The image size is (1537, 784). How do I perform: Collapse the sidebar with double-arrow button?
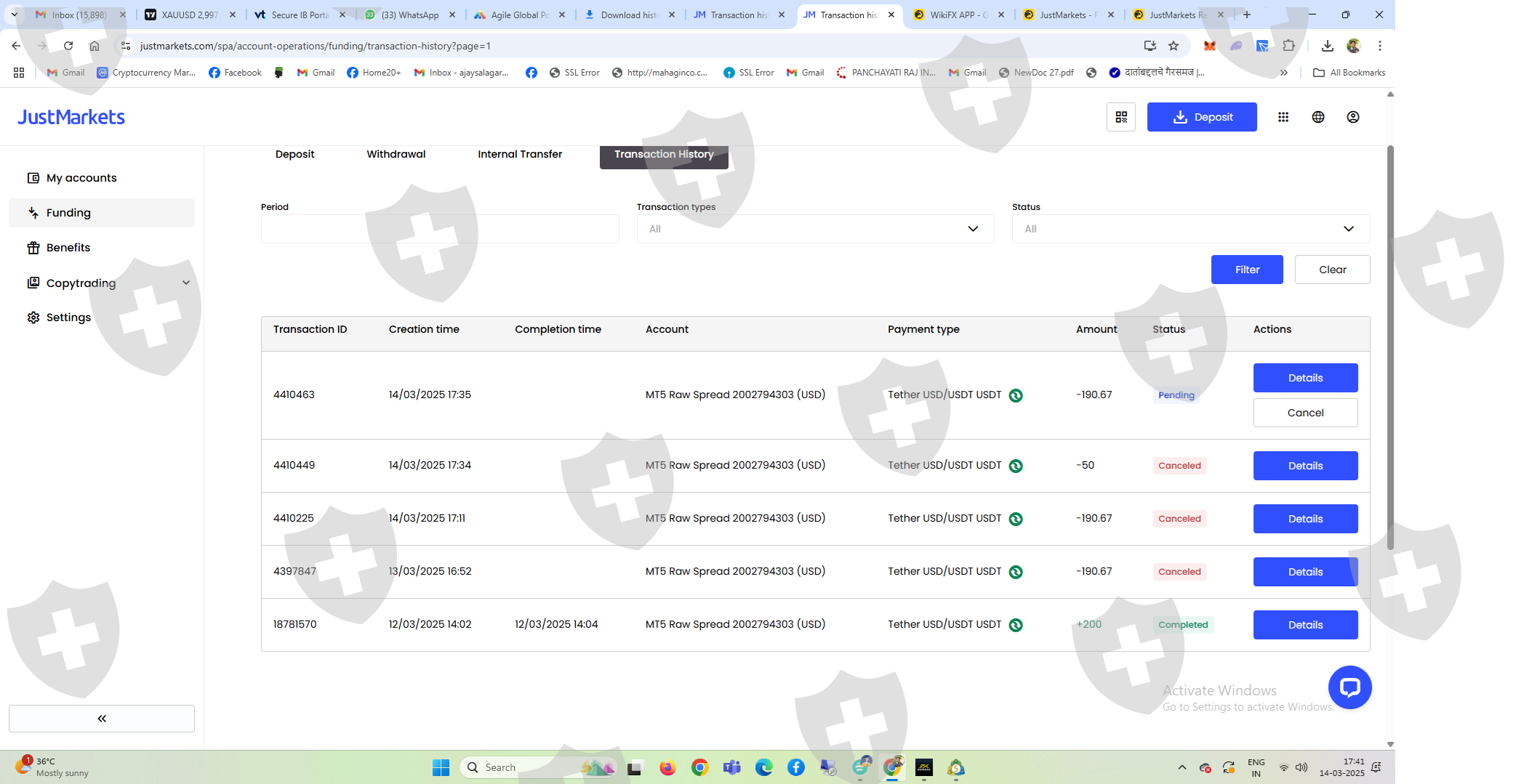pyautogui.click(x=102, y=718)
